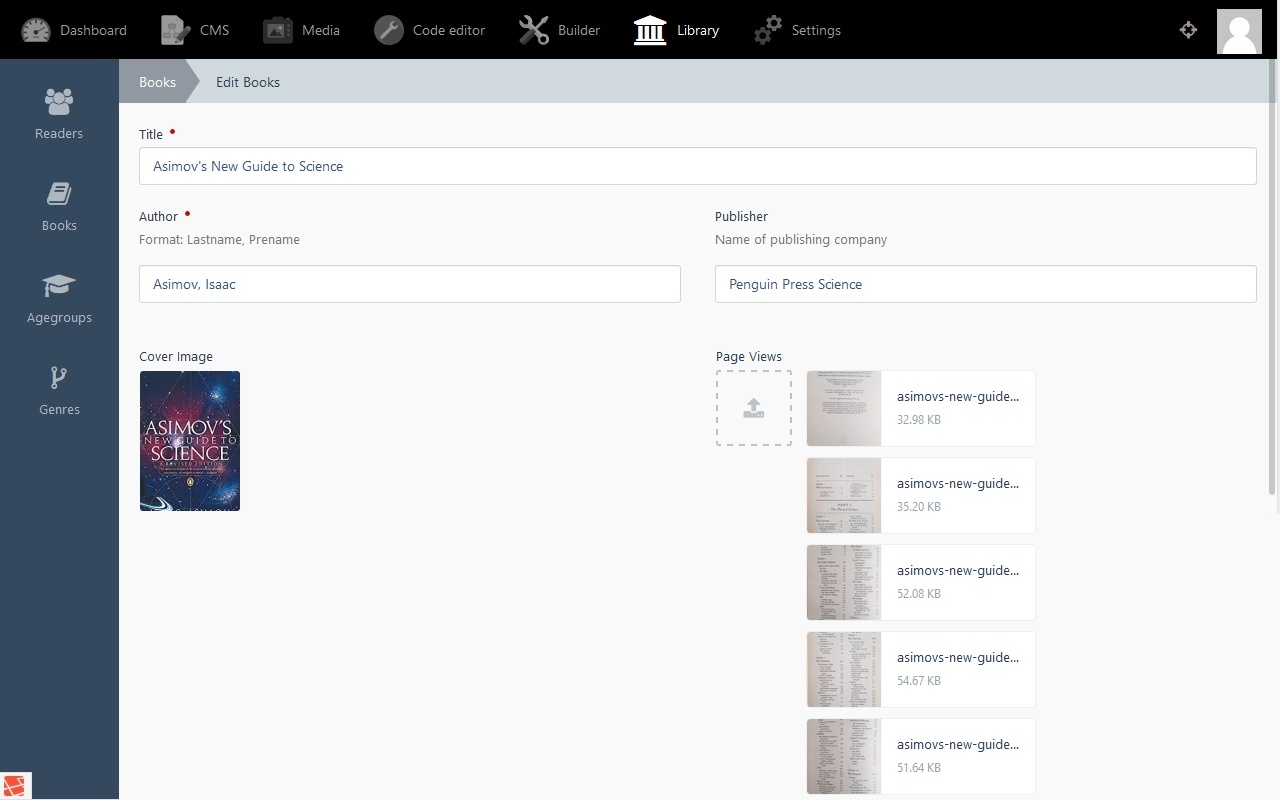The height and width of the screenshot is (800, 1280).
Task: Open the Asimov's cover image thumbnail
Action: coord(190,441)
